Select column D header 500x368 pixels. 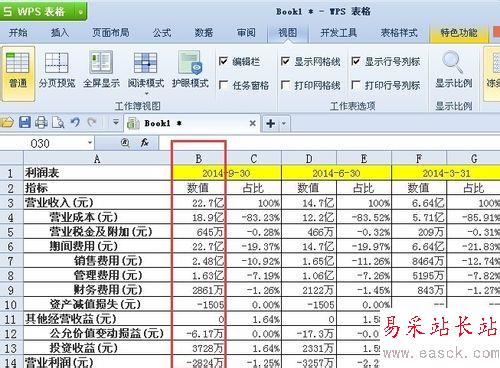[x=309, y=159]
